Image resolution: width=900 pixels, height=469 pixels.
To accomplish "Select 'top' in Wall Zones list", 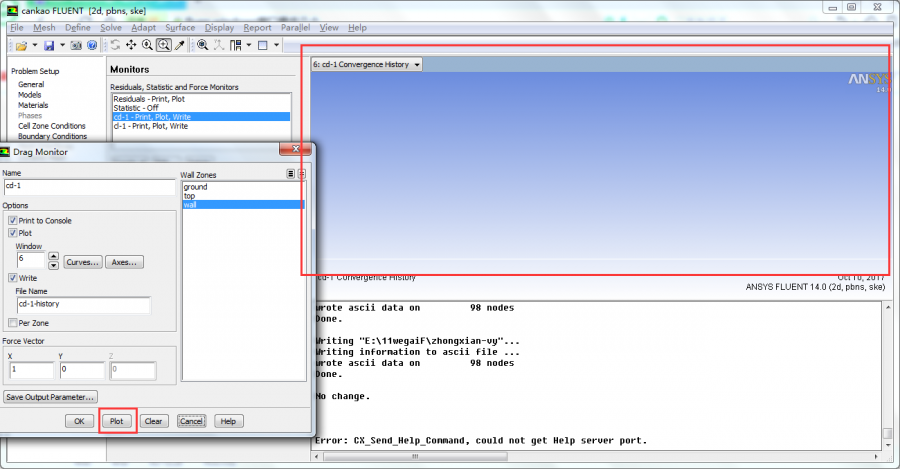I will coord(243,196).
